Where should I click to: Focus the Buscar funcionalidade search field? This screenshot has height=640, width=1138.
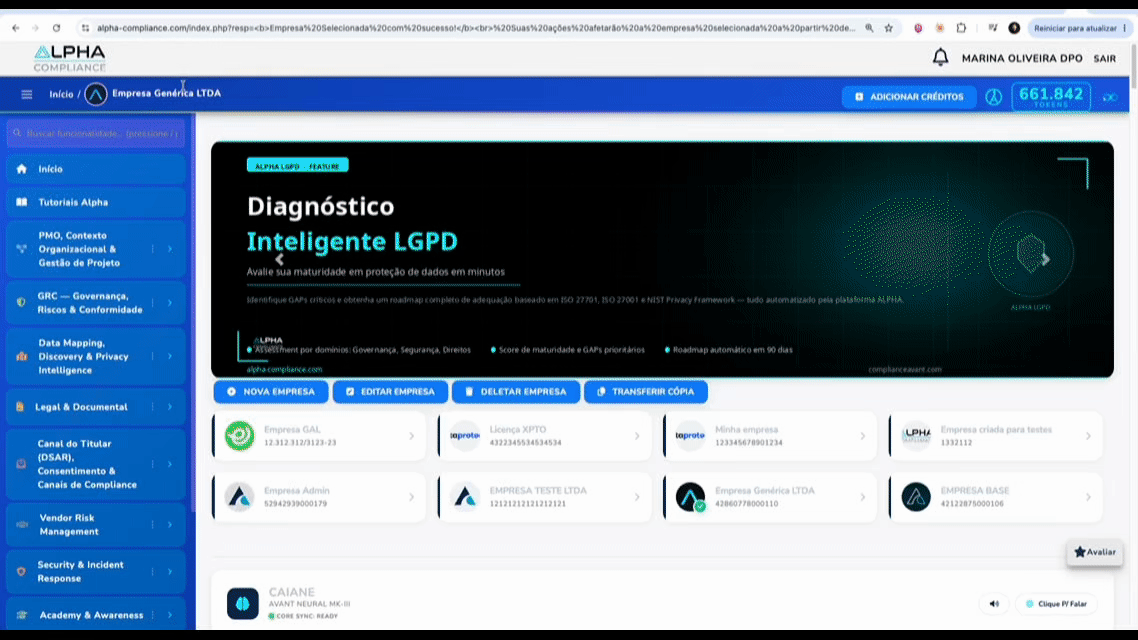(96, 134)
